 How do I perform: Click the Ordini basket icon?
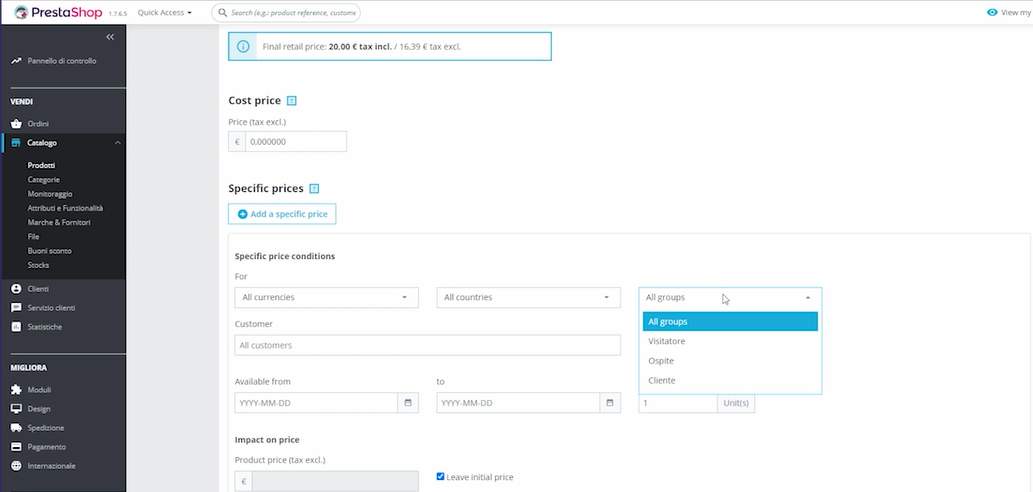click(x=16, y=123)
